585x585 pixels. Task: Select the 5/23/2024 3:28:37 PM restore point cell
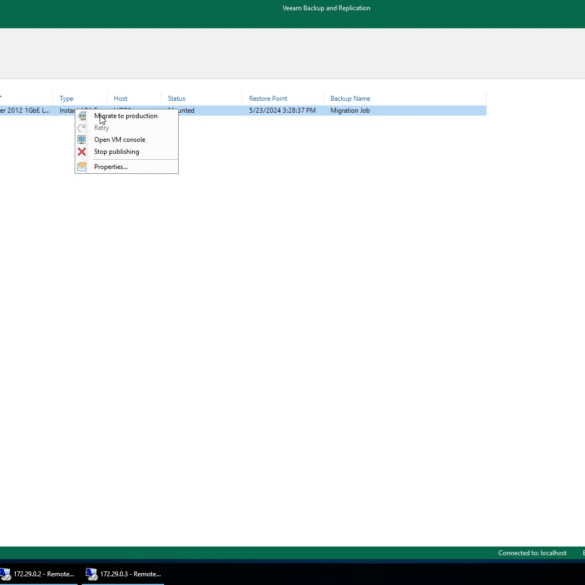click(282, 110)
